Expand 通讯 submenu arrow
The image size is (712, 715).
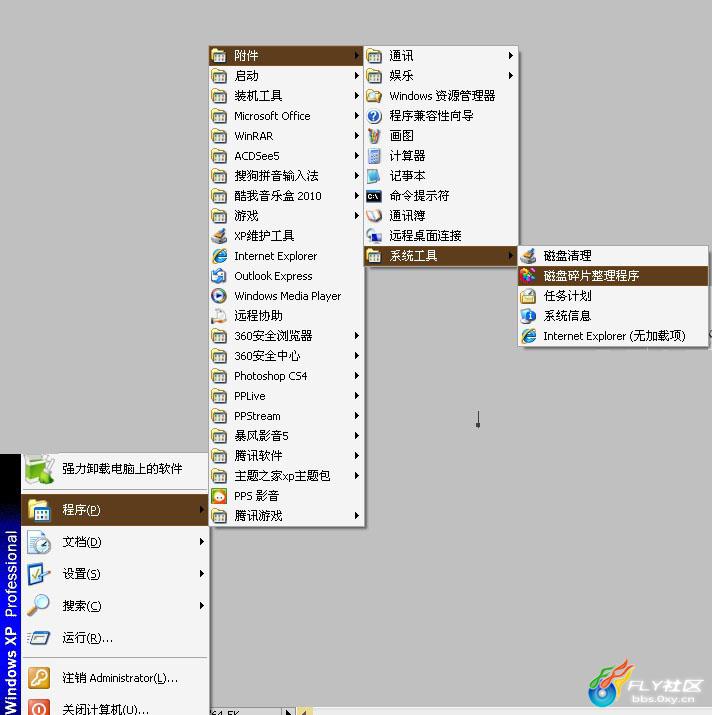pyautogui.click(x=511, y=56)
